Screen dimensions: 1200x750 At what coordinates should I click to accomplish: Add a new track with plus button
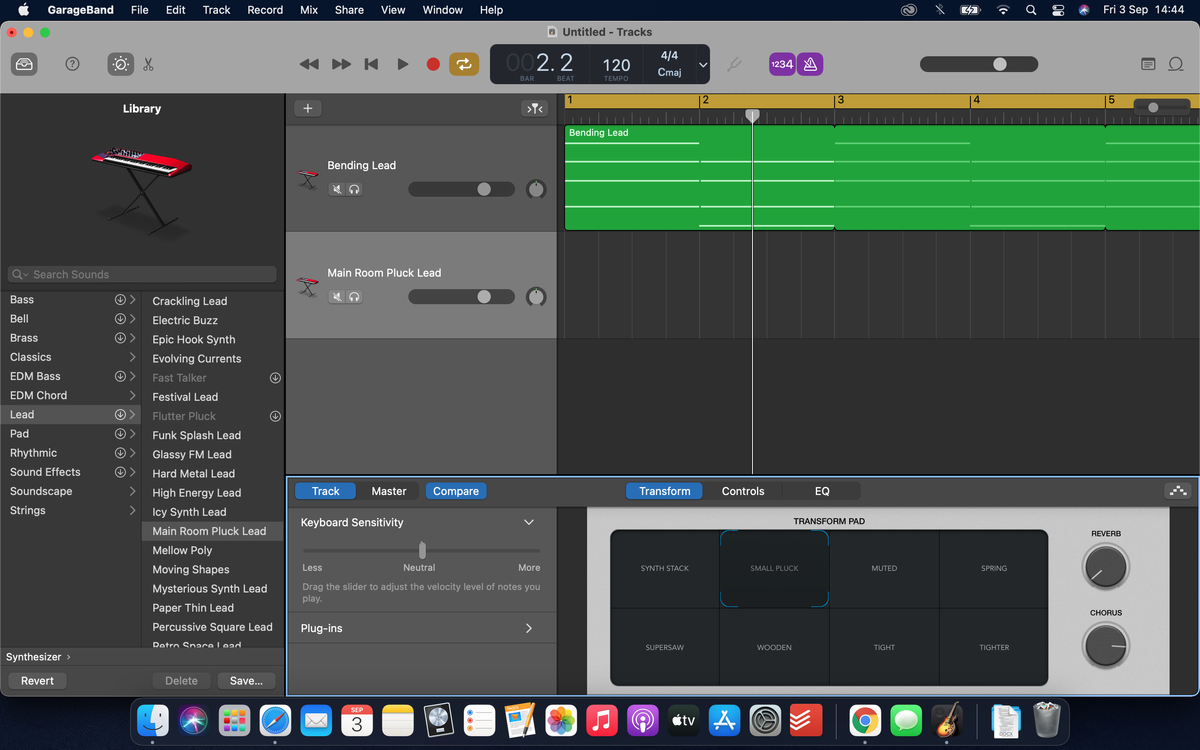[x=307, y=108]
